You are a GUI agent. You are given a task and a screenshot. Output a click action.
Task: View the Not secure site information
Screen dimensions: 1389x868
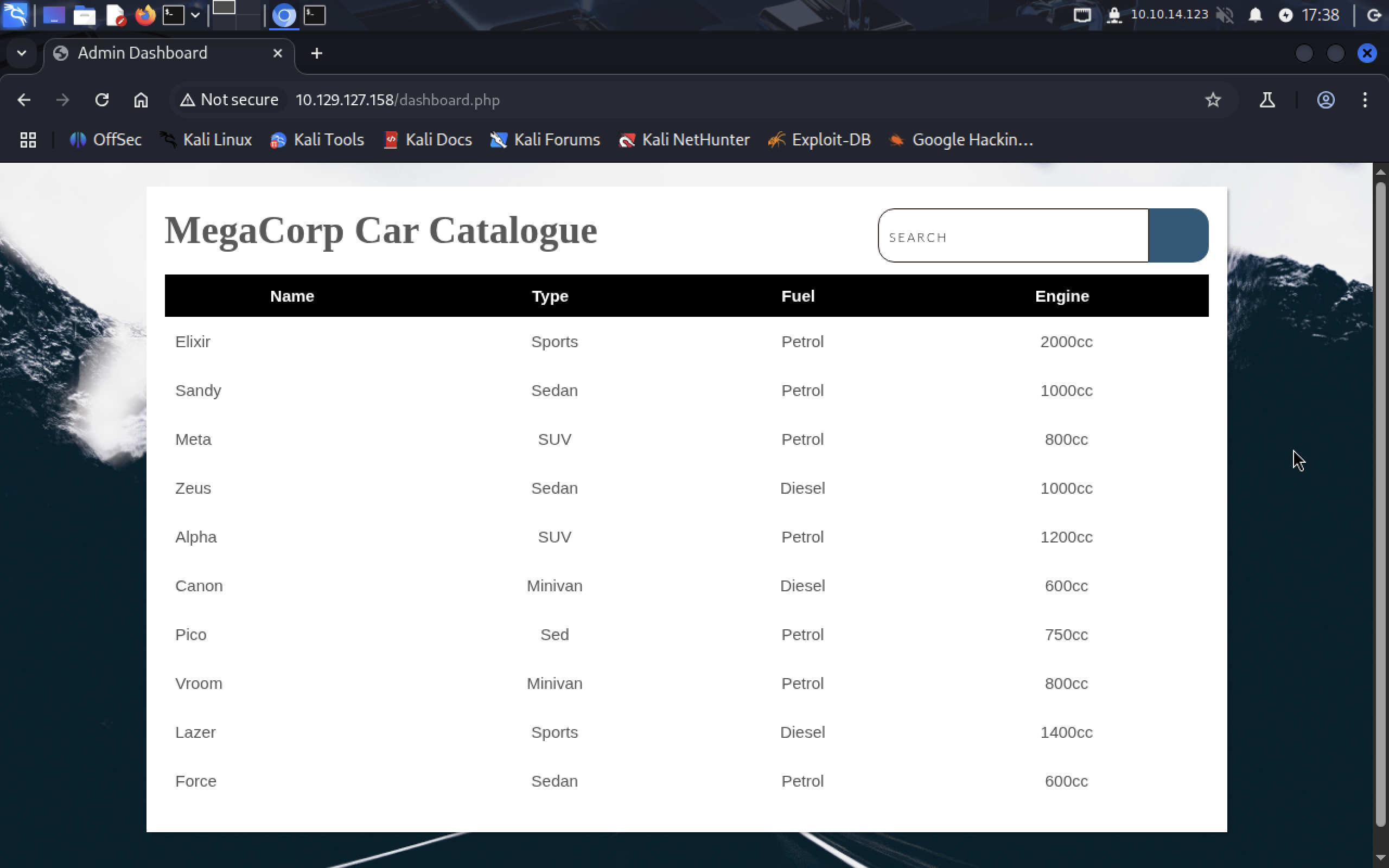pyautogui.click(x=229, y=100)
